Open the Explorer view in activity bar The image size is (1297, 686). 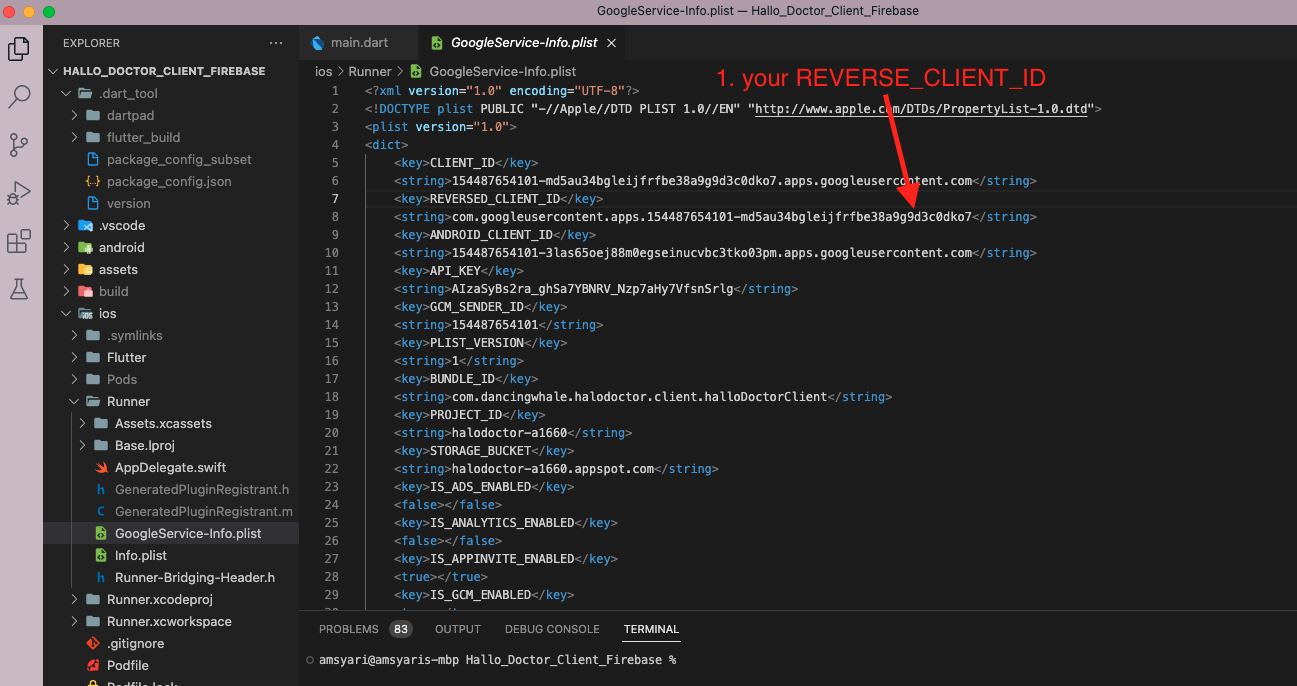tap(19, 48)
